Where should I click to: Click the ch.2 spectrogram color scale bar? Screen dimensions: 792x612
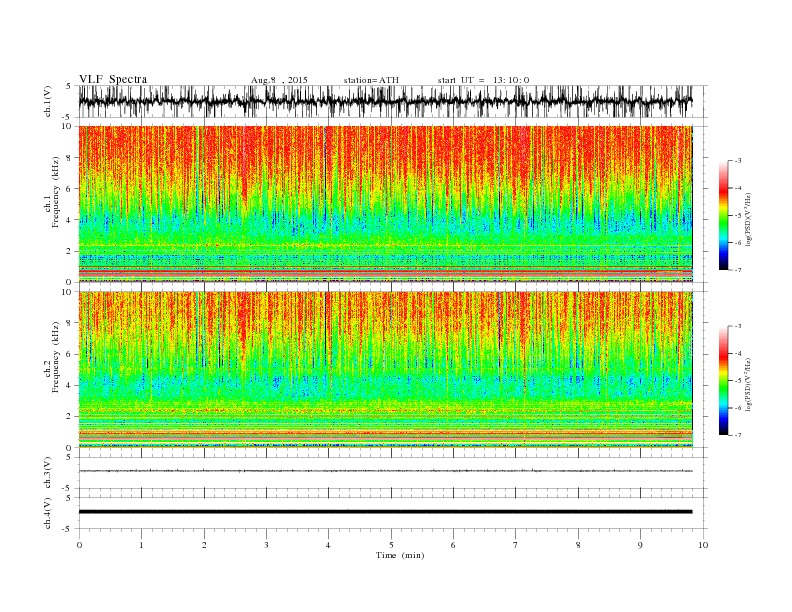pos(723,381)
